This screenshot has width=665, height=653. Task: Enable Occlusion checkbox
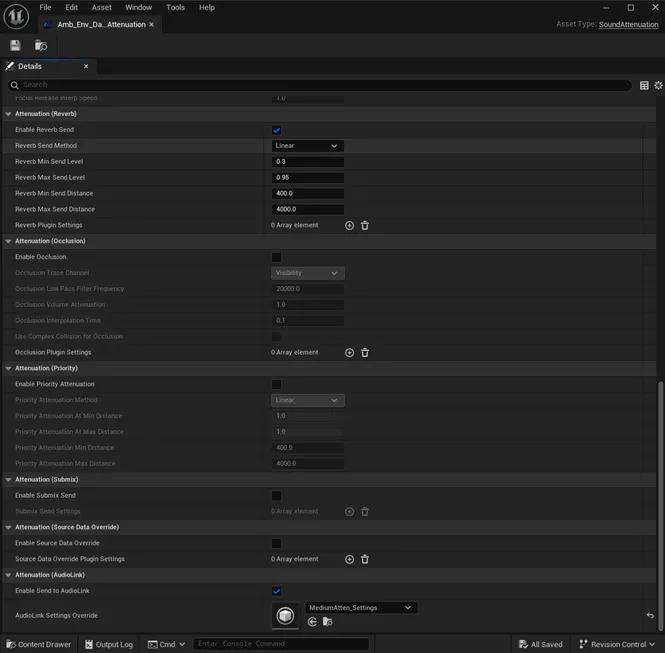coord(276,257)
